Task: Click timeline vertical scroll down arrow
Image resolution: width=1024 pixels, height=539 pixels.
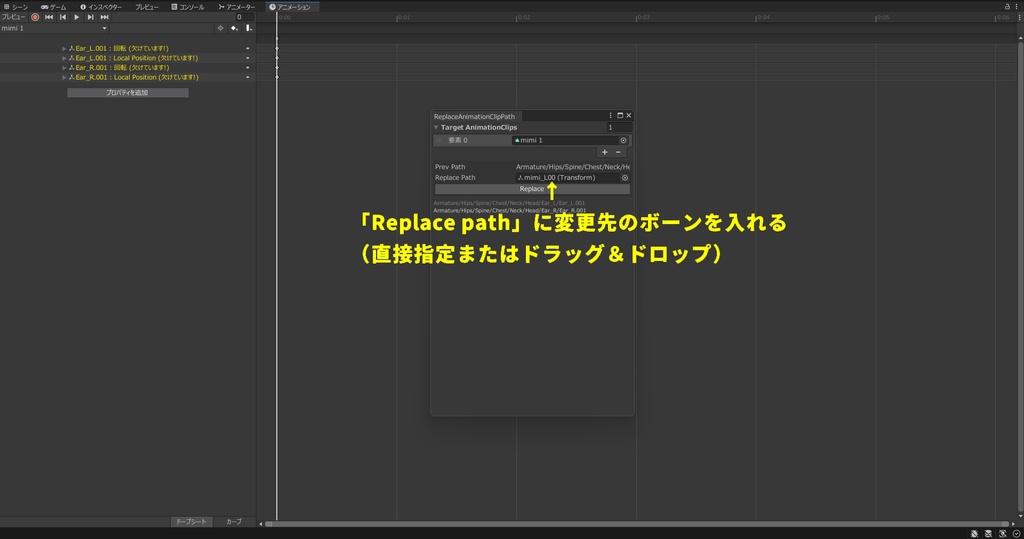Action: tap(1020, 517)
